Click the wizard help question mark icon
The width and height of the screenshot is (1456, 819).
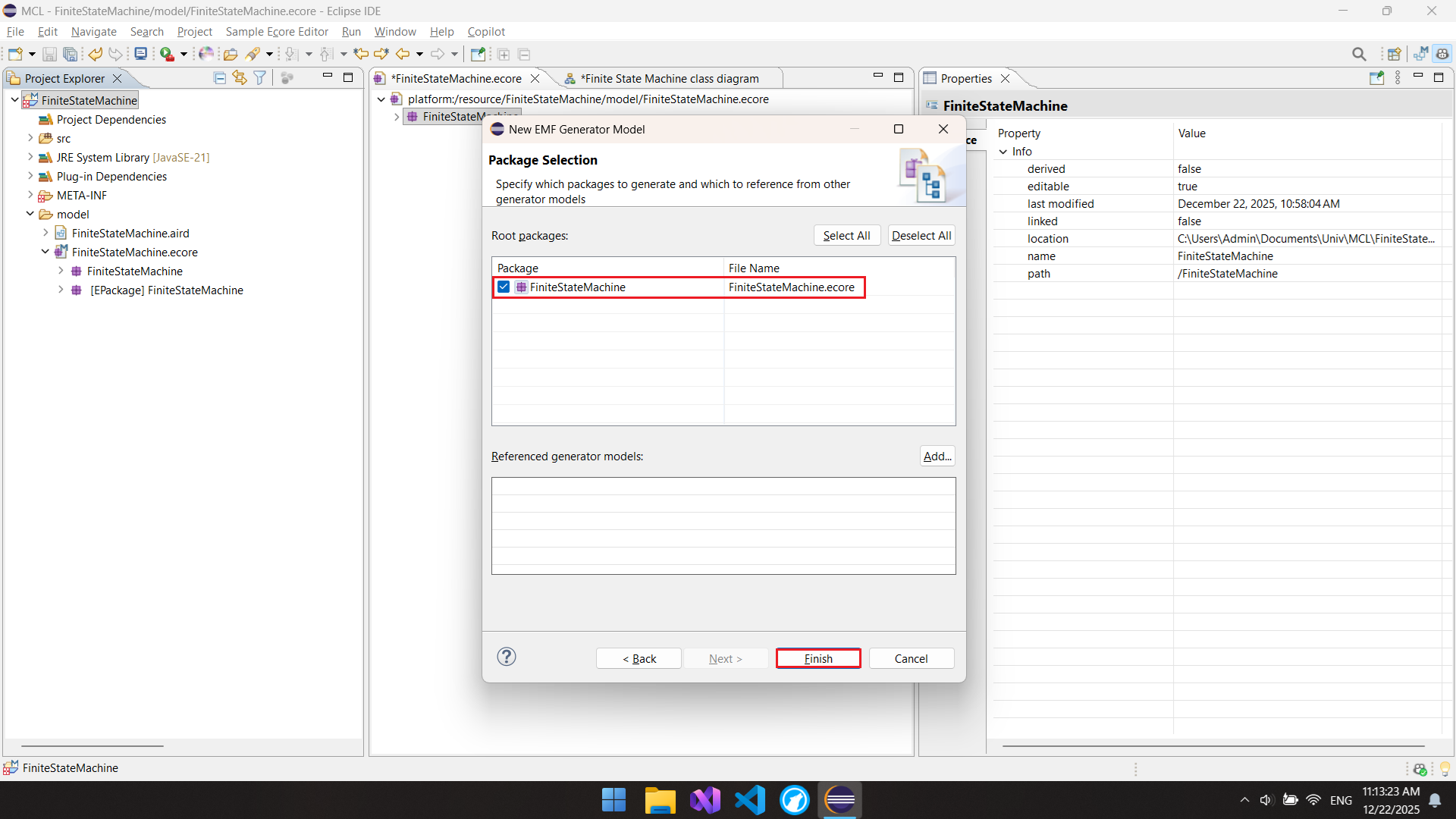tap(507, 657)
